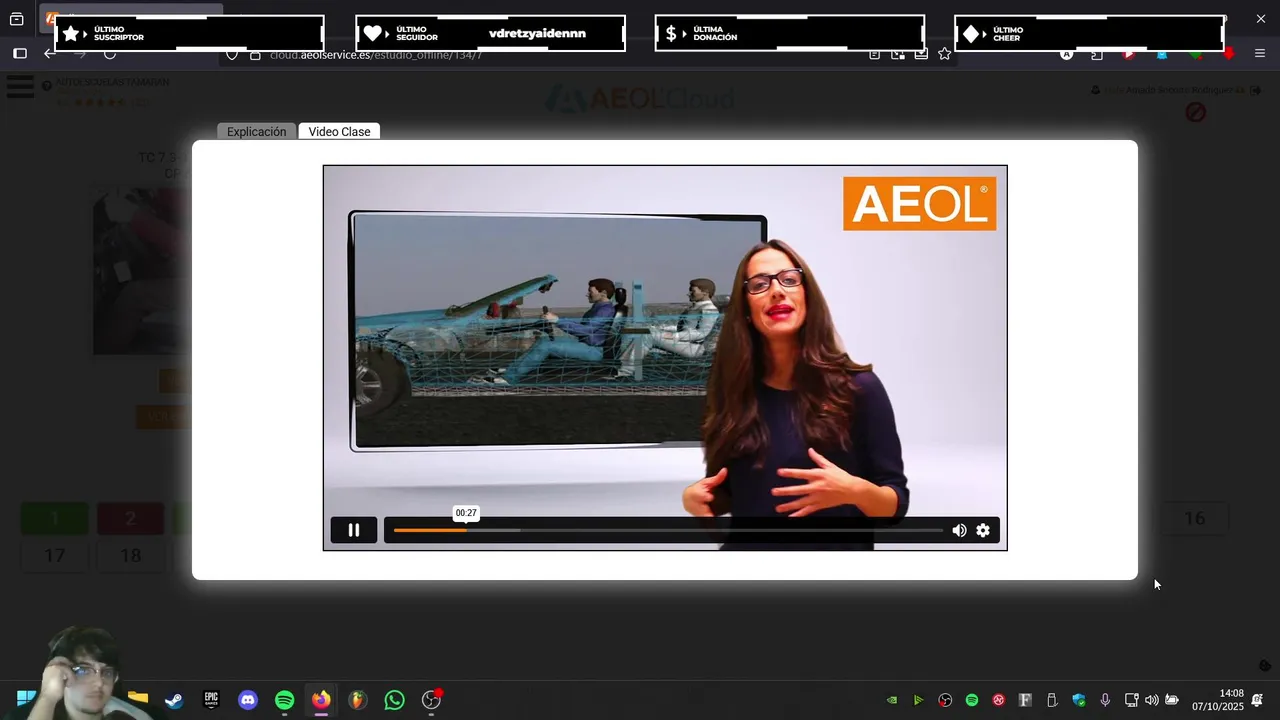Mute the video with the speaker icon
Image resolution: width=1280 pixels, height=720 pixels.
[959, 530]
